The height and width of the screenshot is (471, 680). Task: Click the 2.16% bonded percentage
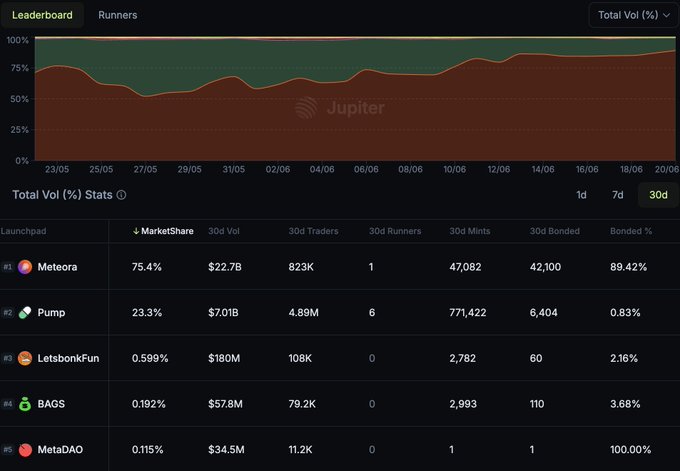click(x=624, y=358)
